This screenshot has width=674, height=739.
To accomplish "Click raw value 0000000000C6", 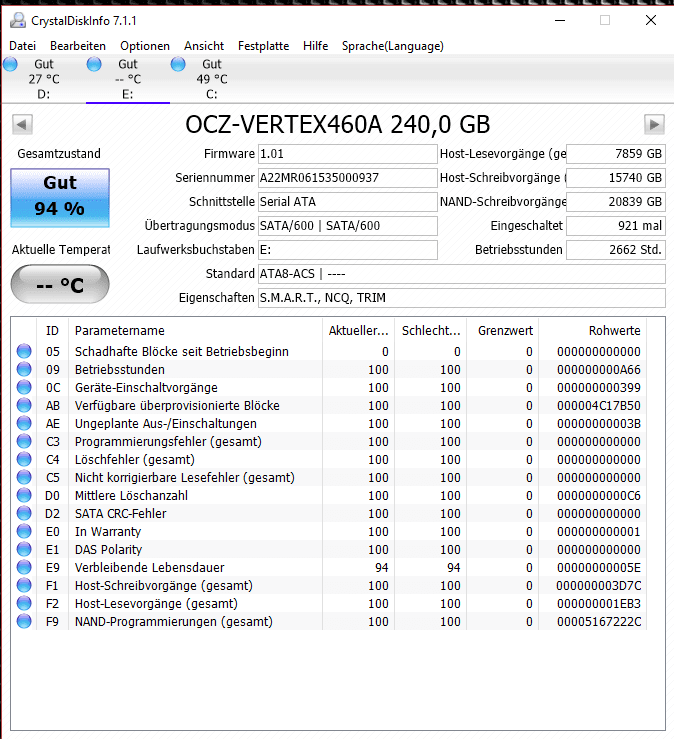I will (599, 496).
